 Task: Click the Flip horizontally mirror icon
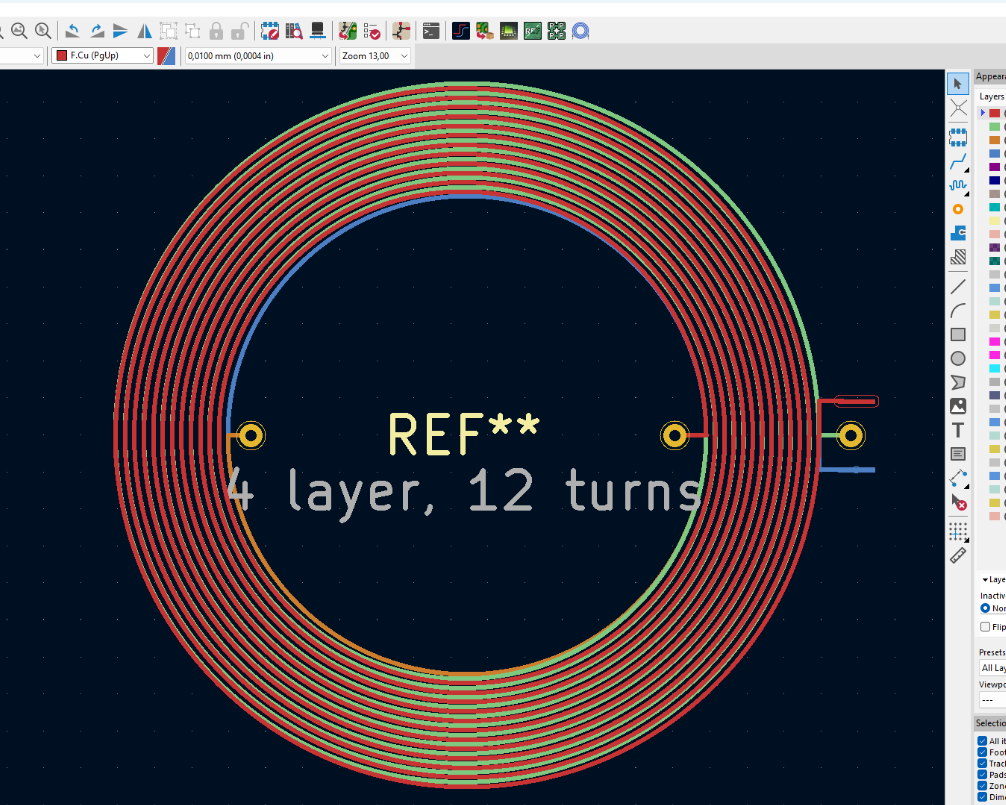click(144, 31)
